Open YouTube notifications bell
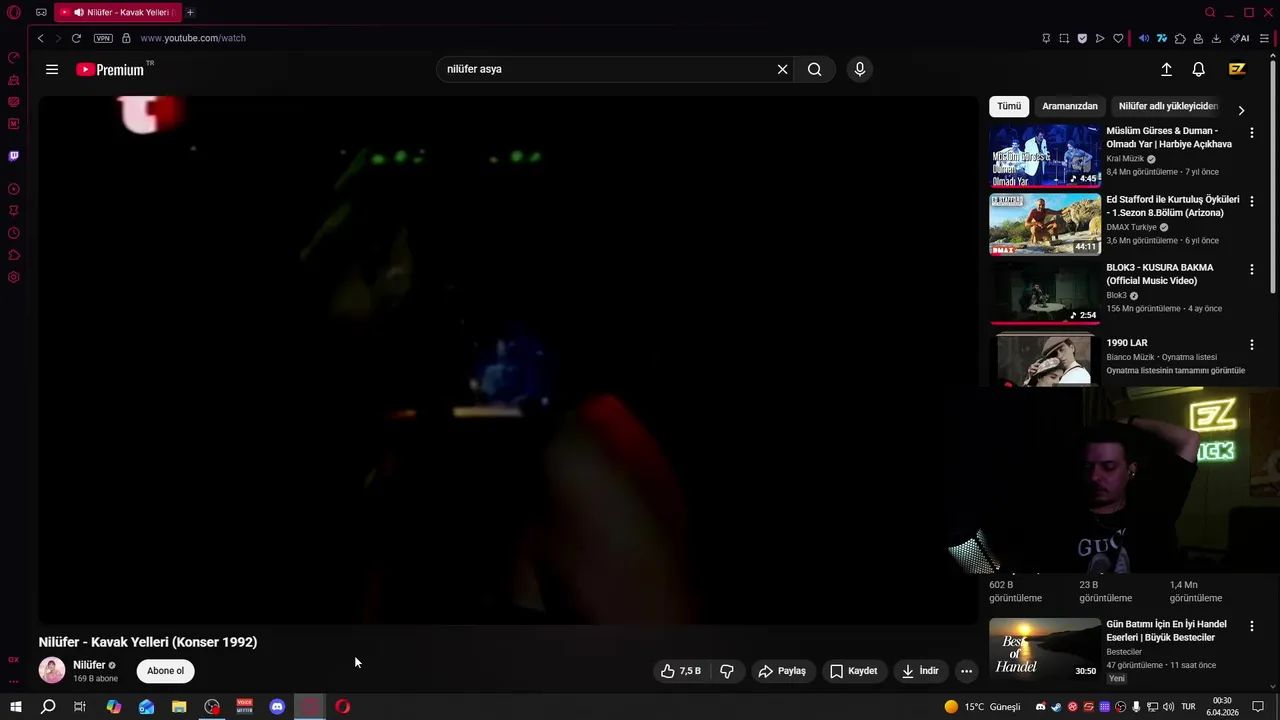The width and height of the screenshot is (1280, 720). click(1198, 69)
